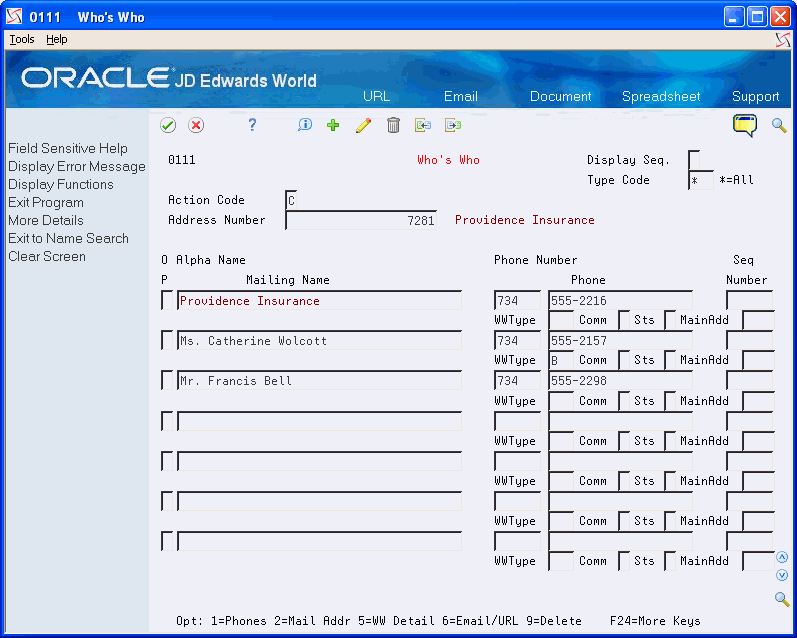Click Exit Program link
The width and height of the screenshot is (797, 638).
(46, 202)
